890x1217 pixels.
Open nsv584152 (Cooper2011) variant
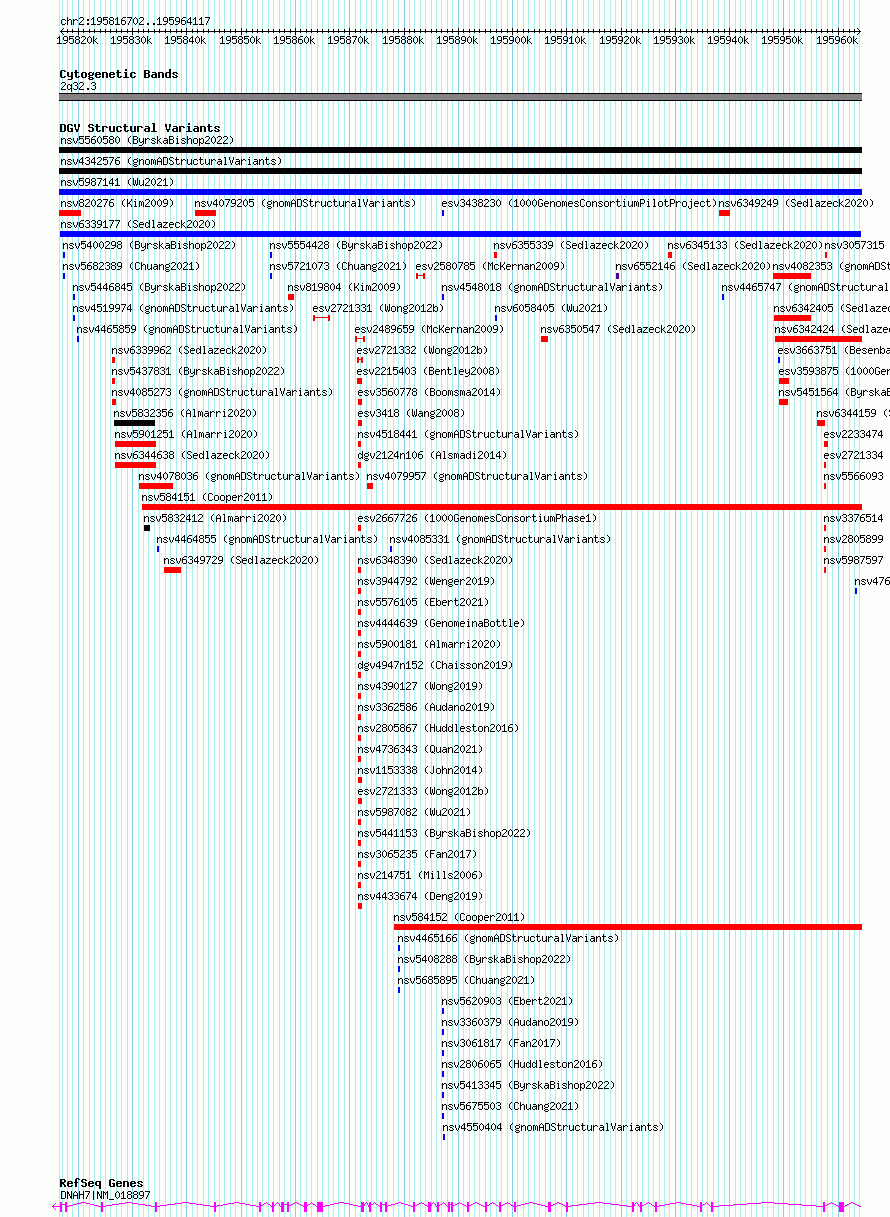pos(459,917)
